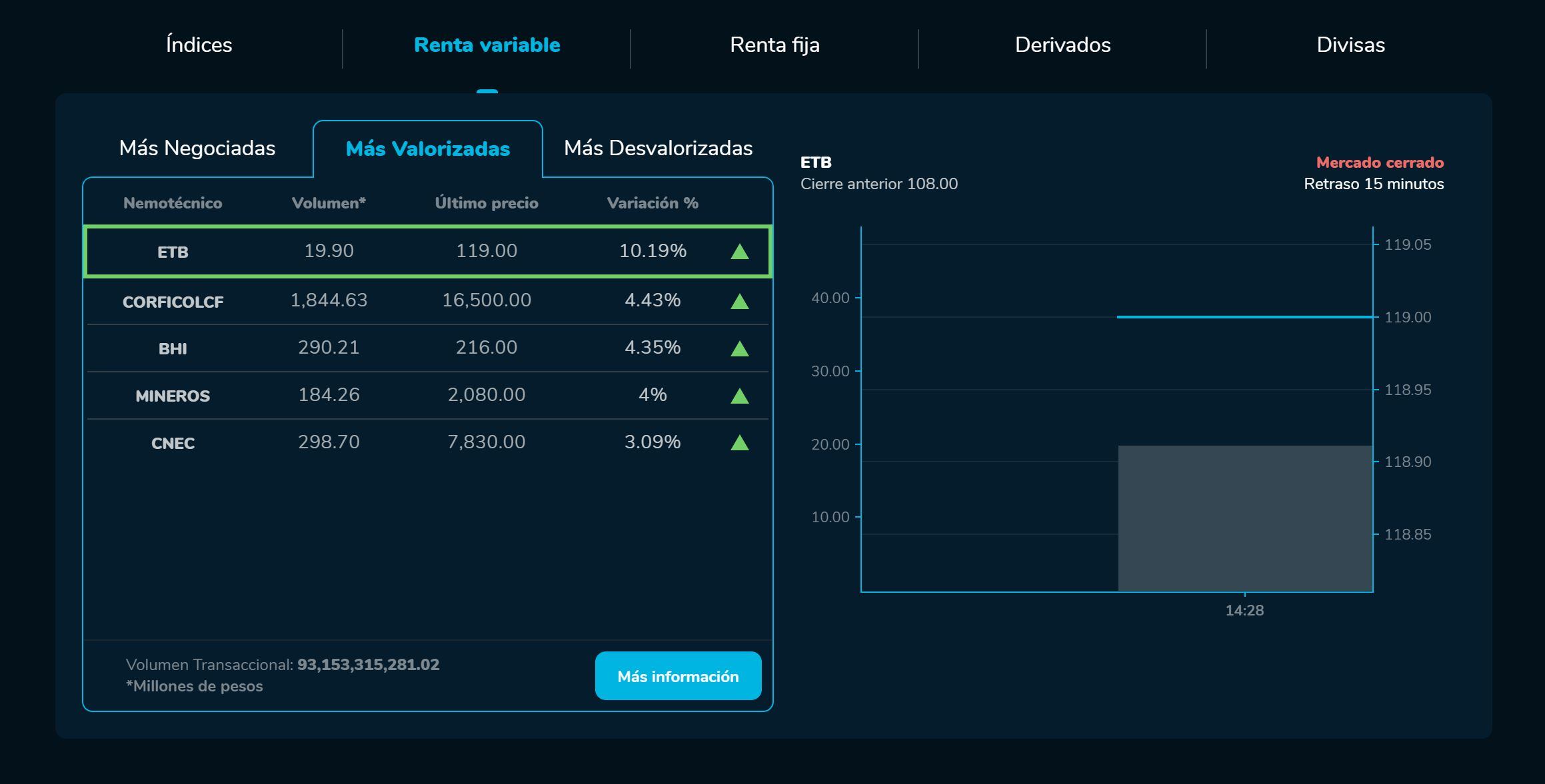Click the green gain indicator for MINEROS
The width and height of the screenshot is (1545, 784).
click(740, 395)
